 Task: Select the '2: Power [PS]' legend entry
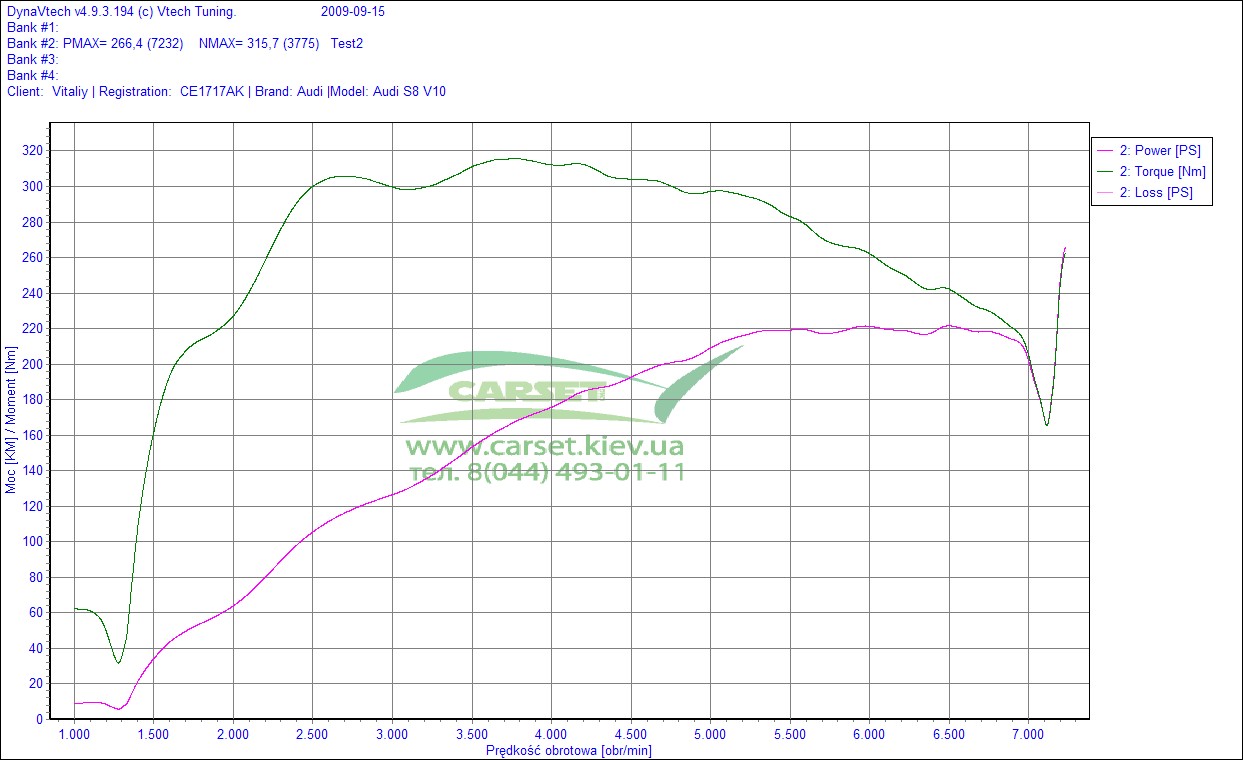(1159, 151)
